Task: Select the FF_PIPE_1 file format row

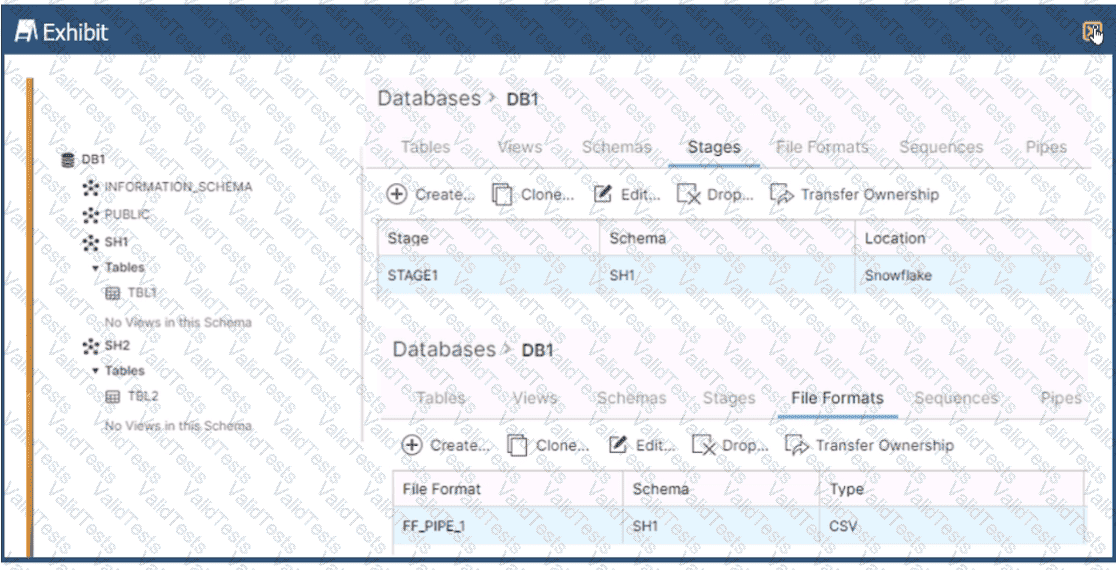Action: 435,526
